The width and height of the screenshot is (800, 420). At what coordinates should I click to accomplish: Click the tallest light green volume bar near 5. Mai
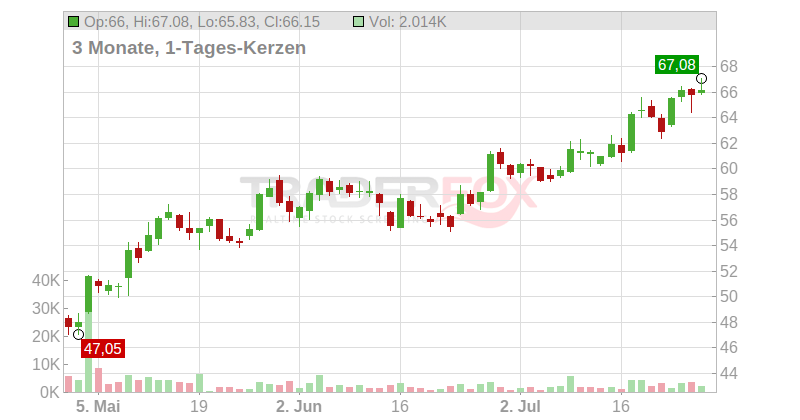pyautogui.click(x=88, y=352)
